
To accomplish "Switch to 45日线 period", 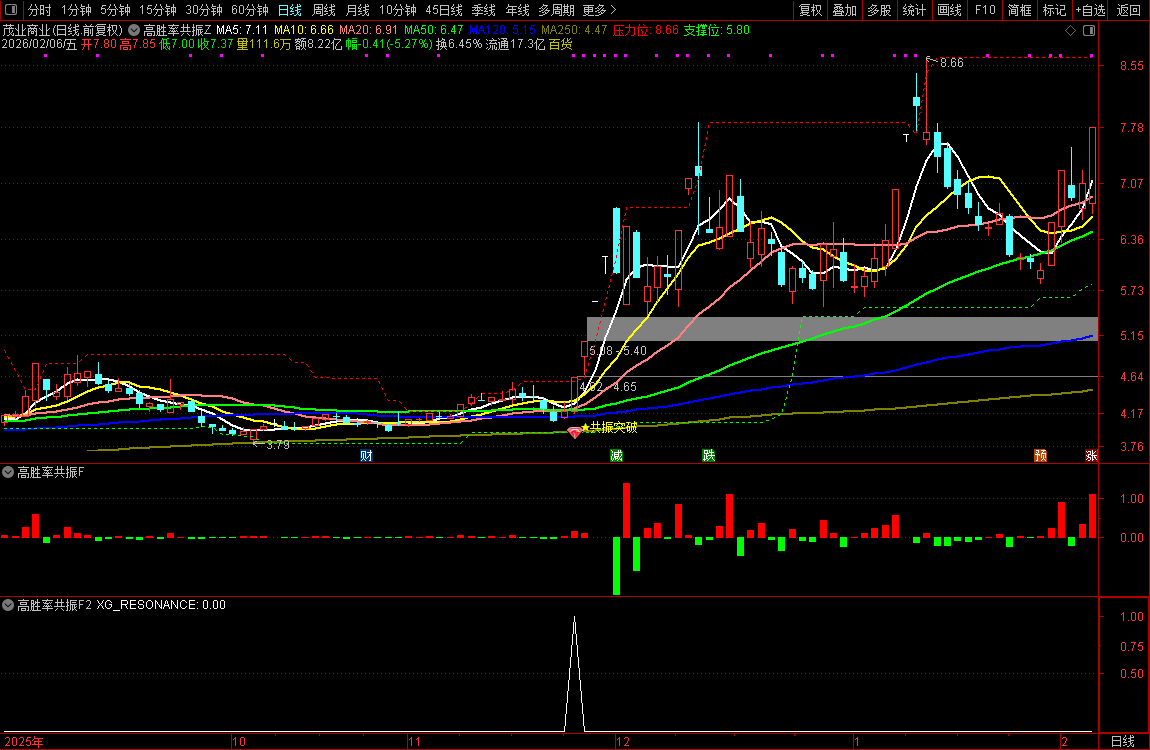I will click(444, 10).
